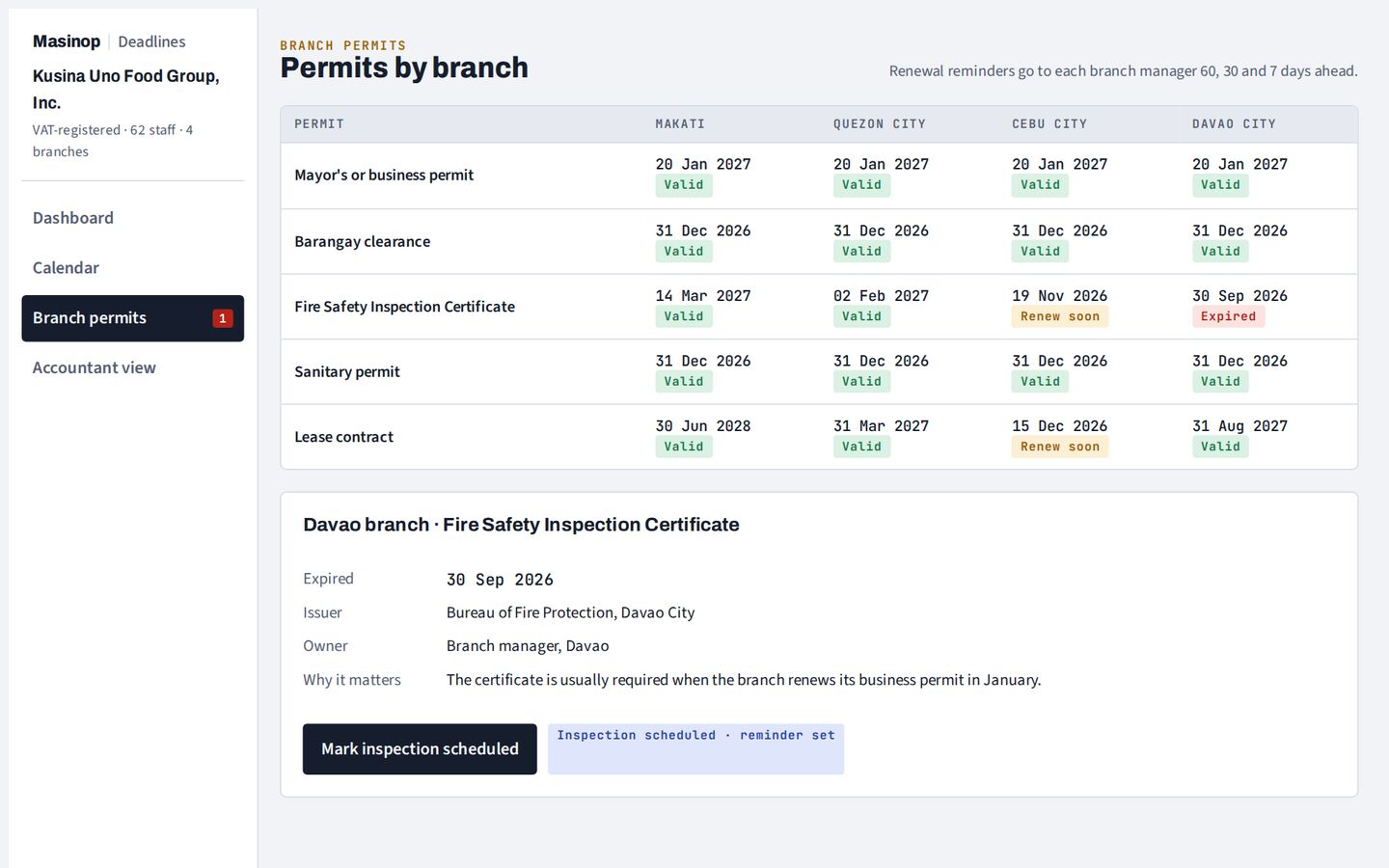Click the Lease contract row label
This screenshot has height=868, width=1389.
(x=344, y=437)
